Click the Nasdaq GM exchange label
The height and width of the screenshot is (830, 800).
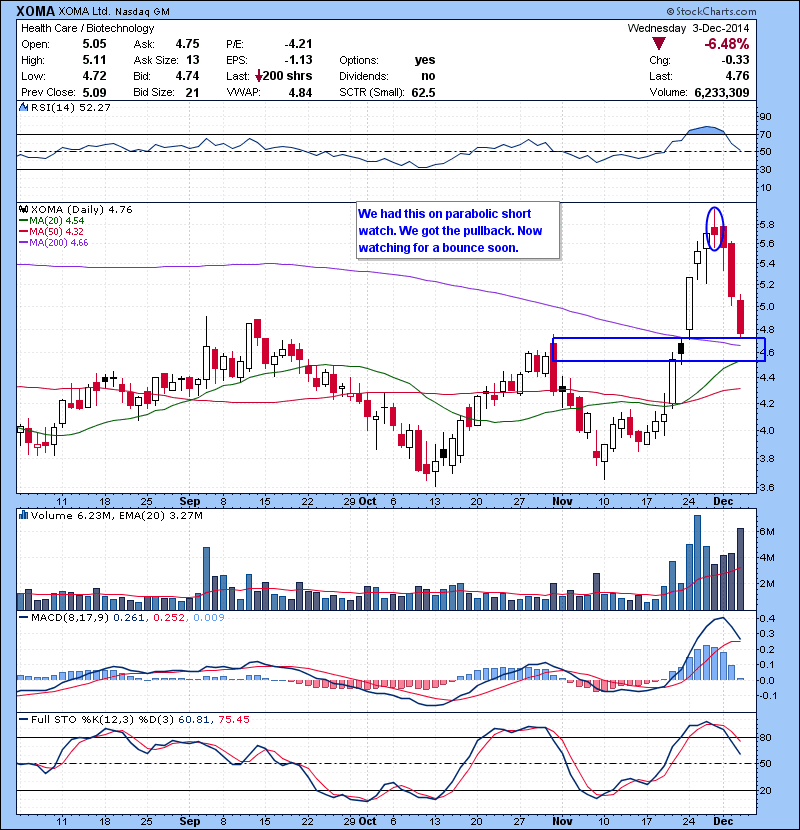click(142, 11)
